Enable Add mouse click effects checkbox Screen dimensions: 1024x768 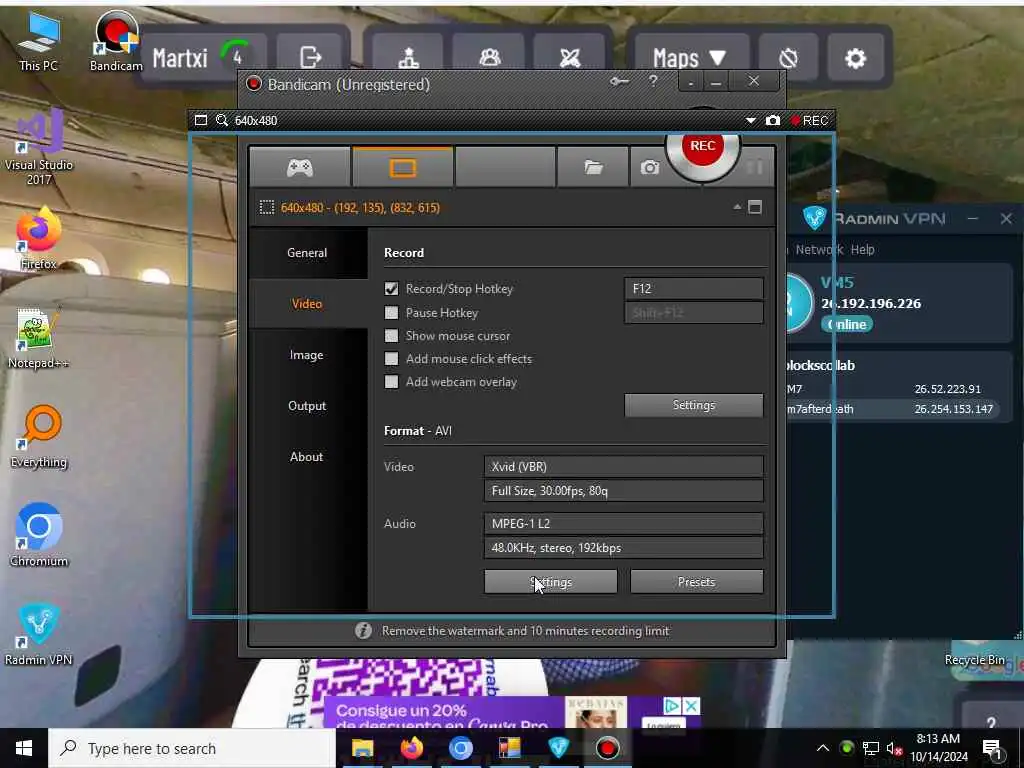pos(391,359)
